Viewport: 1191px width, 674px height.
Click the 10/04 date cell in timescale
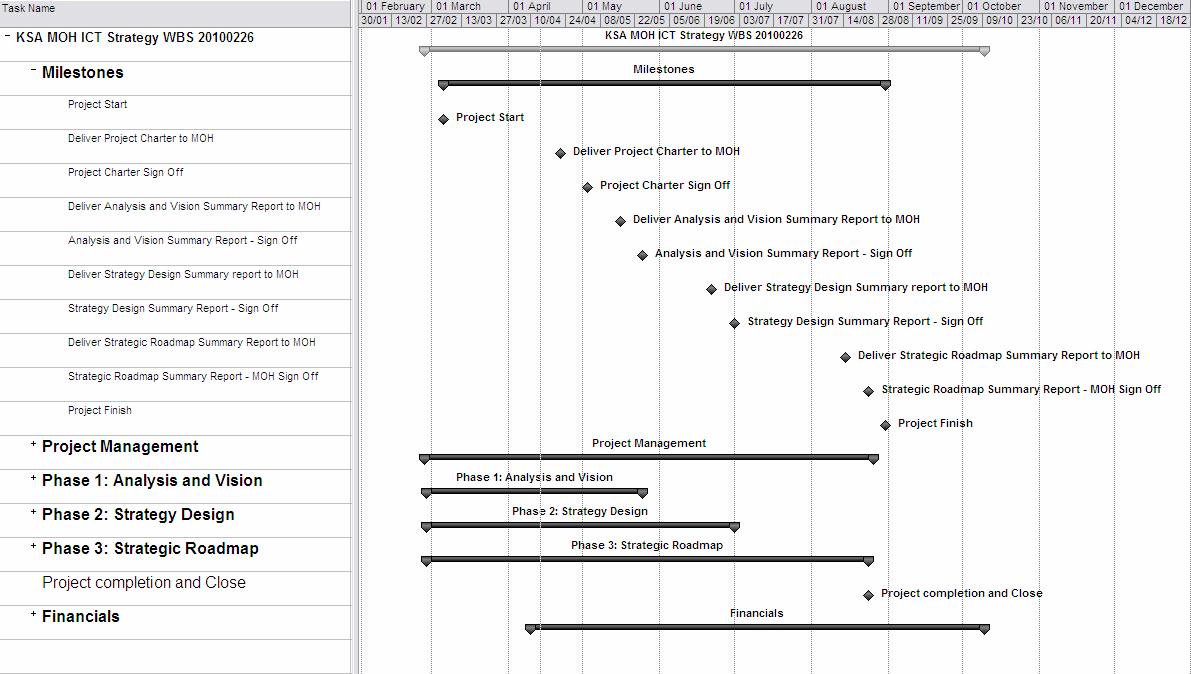(548, 21)
